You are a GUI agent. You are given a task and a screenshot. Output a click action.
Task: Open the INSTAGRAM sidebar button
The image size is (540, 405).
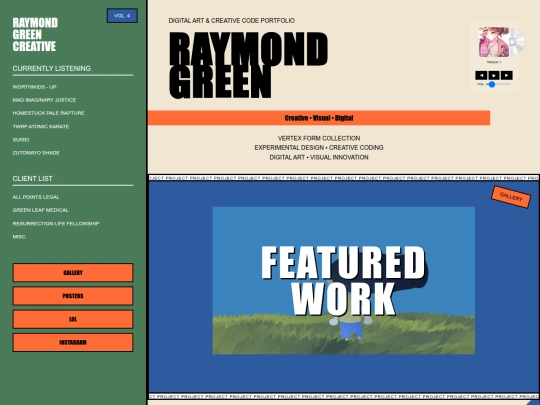pos(73,342)
